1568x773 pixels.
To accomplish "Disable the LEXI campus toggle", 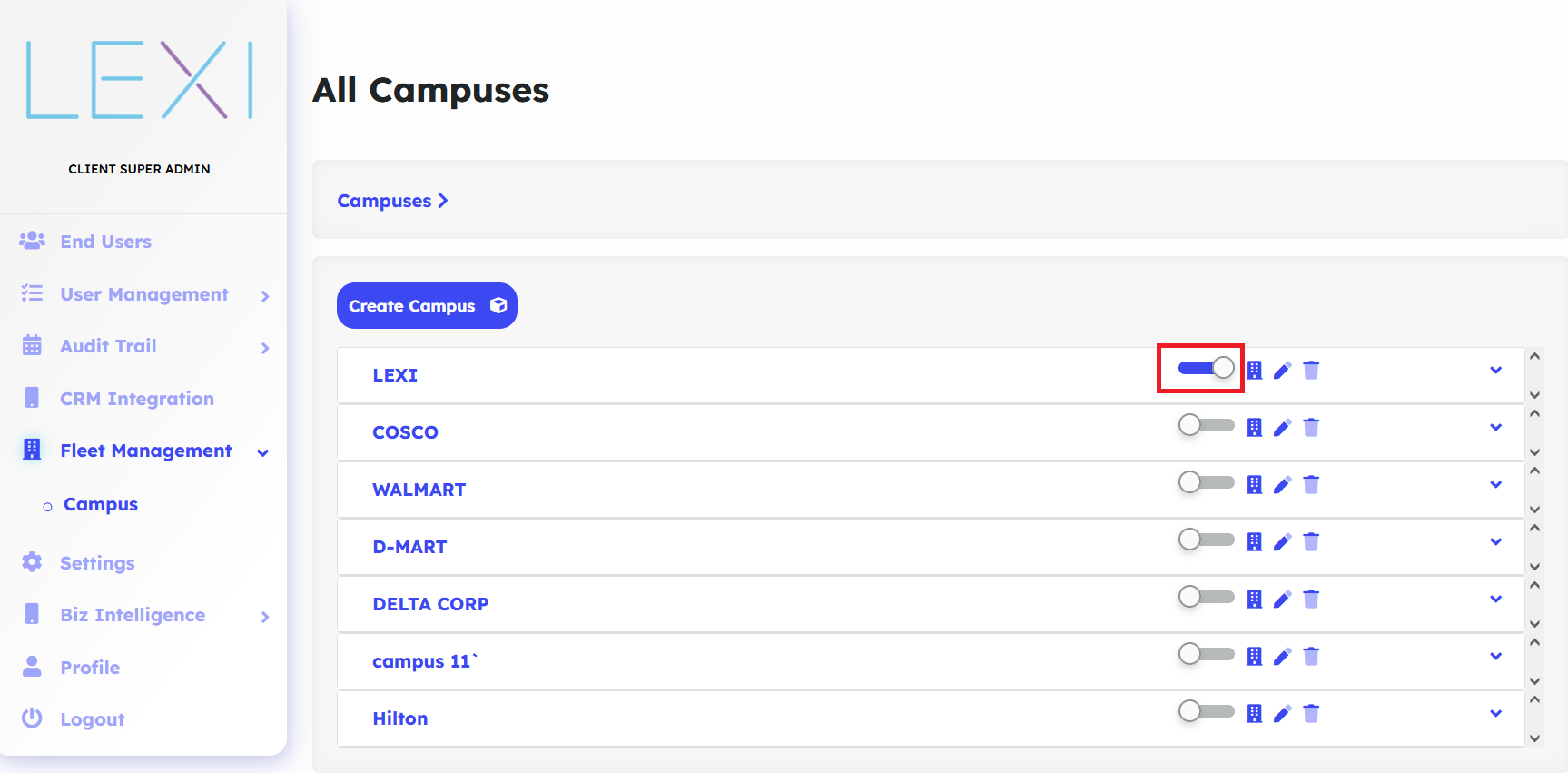I will tap(1206, 368).
